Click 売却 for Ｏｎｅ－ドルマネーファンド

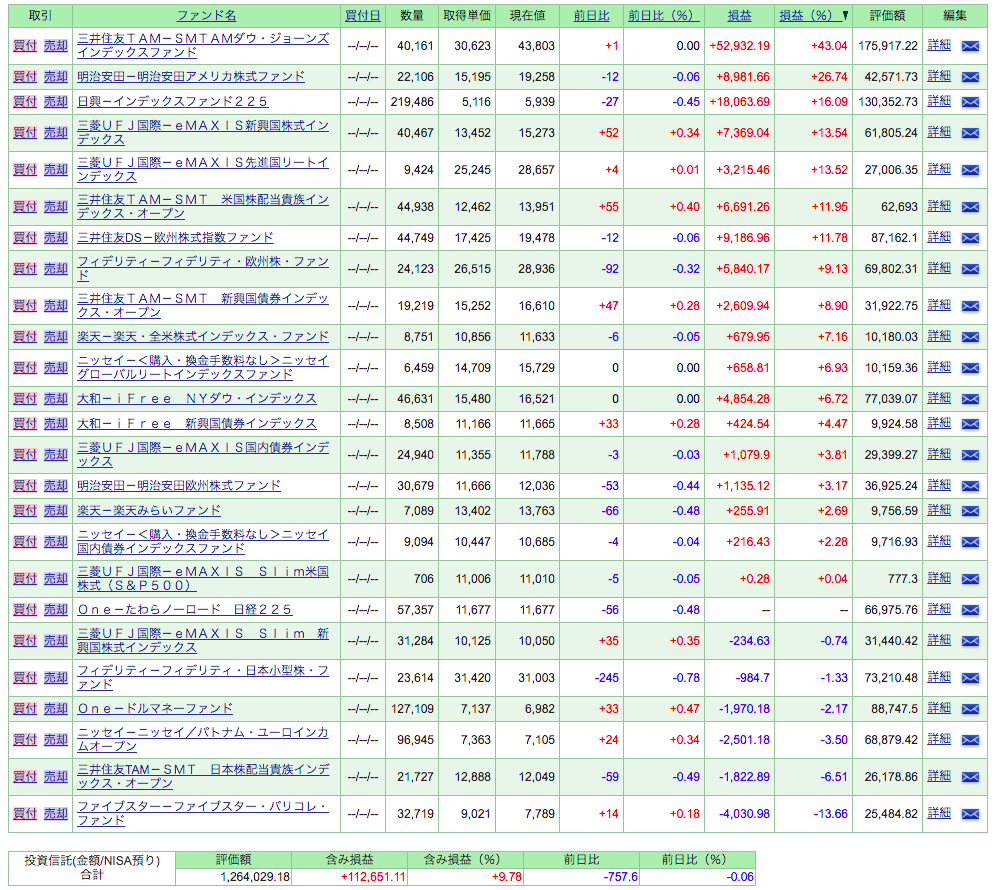[x=55, y=709]
